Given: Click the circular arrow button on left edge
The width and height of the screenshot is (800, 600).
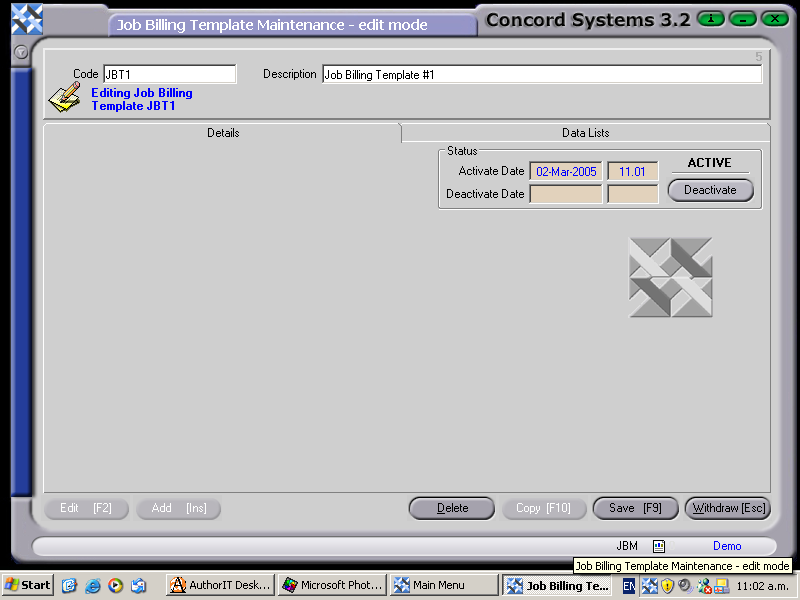Looking at the screenshot, I should pos(20,53).
